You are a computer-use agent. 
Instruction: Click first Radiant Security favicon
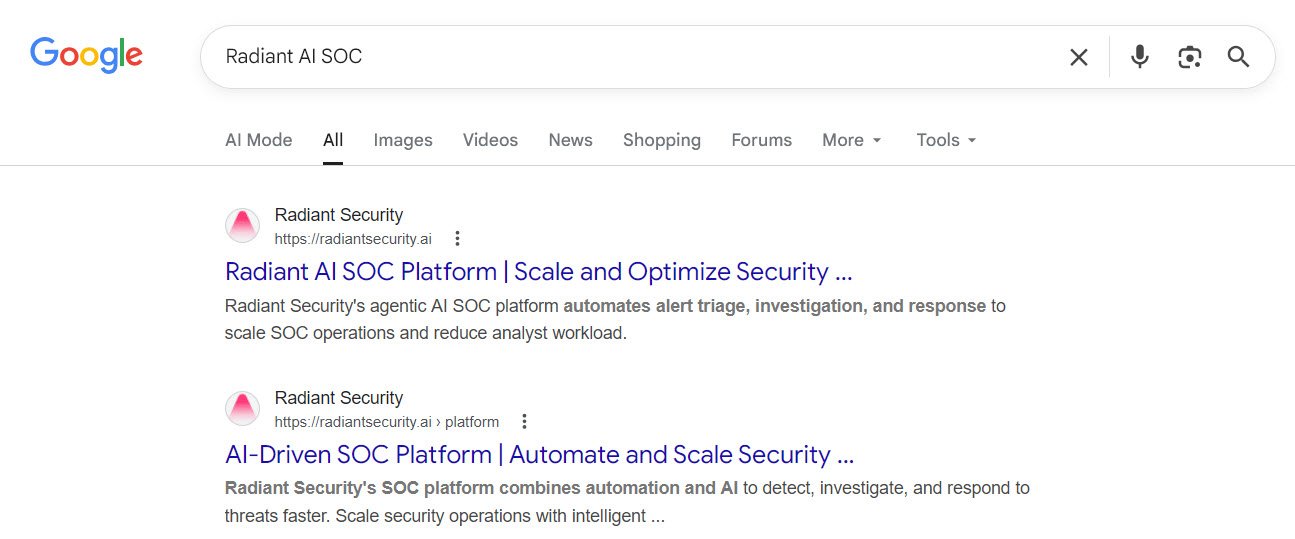[242, 226]
